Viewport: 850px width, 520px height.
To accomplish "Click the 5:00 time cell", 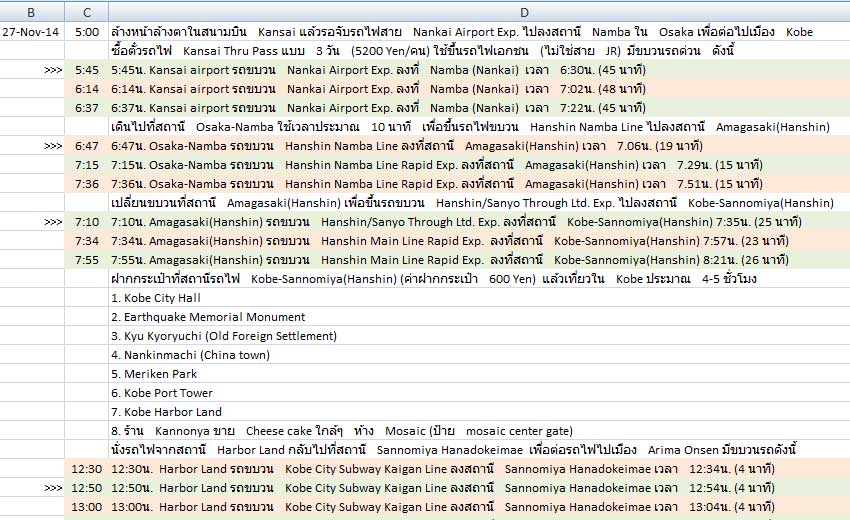I will 87,32.
